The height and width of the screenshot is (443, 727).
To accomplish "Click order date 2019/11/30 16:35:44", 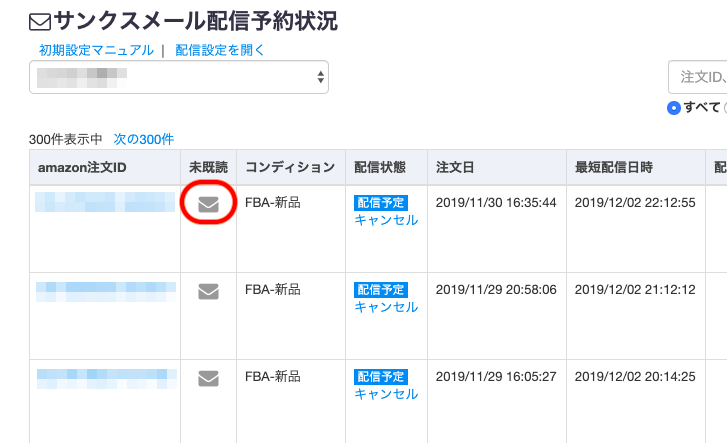I will point(496,203).
